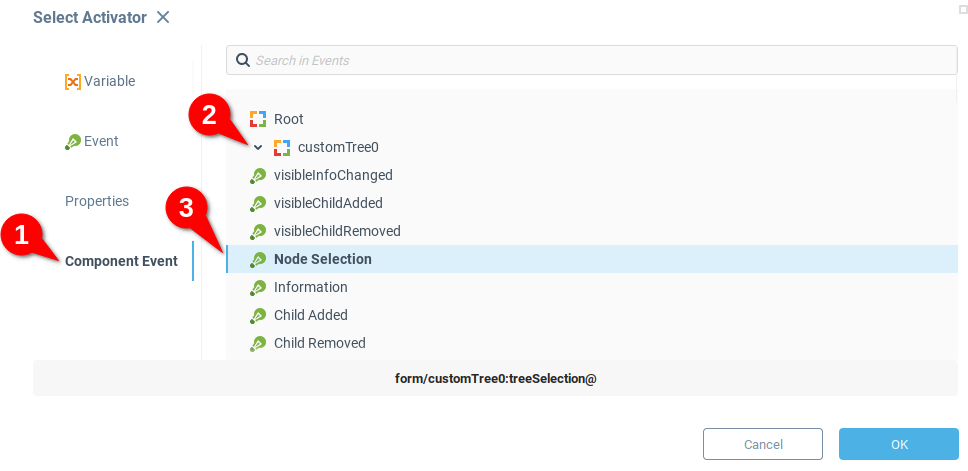Close the Select Activator dialog
968x471 pixels.
coord(163,17)
